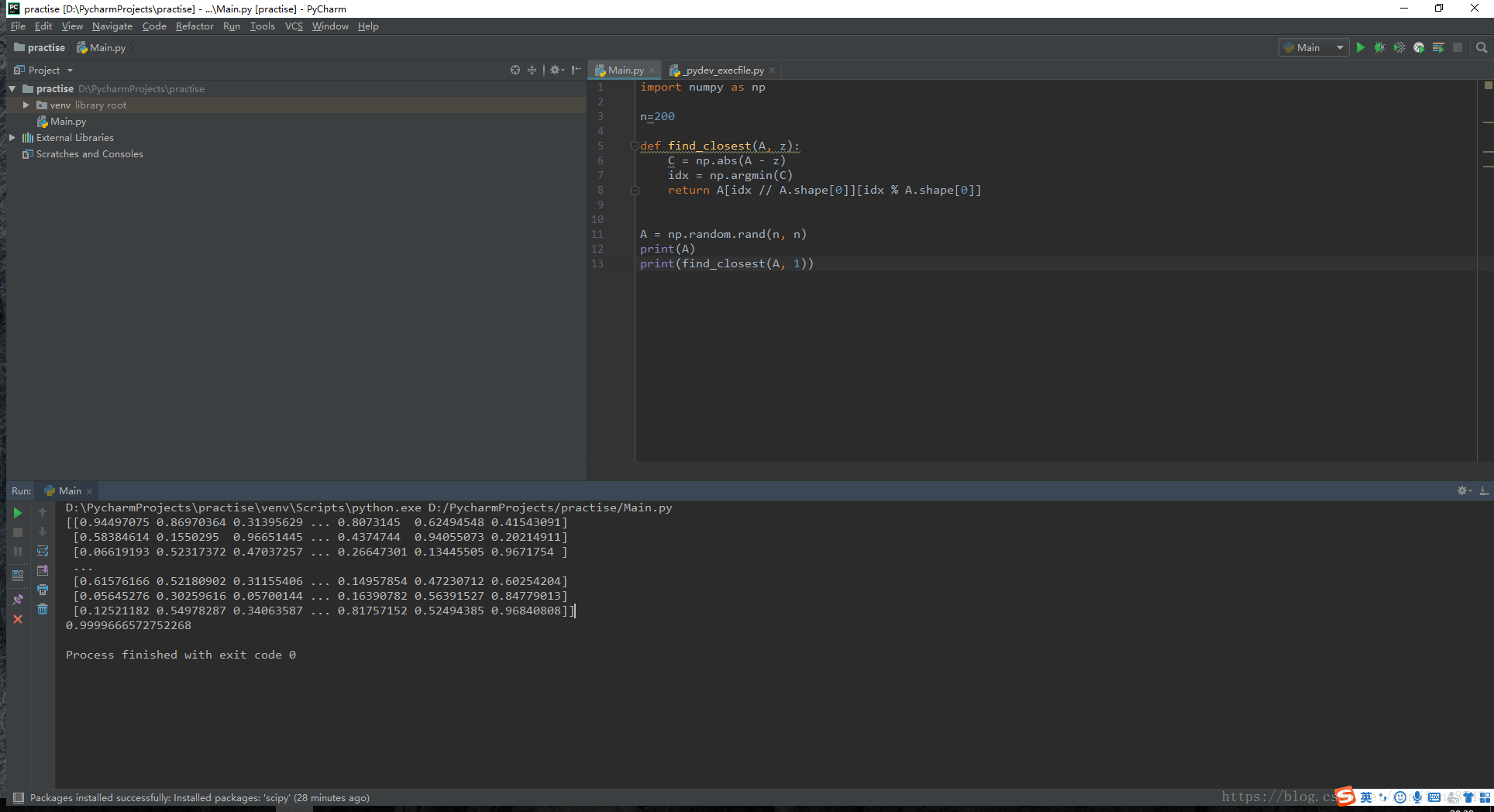Click the Main.py breadcrumb in navigation bar

101,48
